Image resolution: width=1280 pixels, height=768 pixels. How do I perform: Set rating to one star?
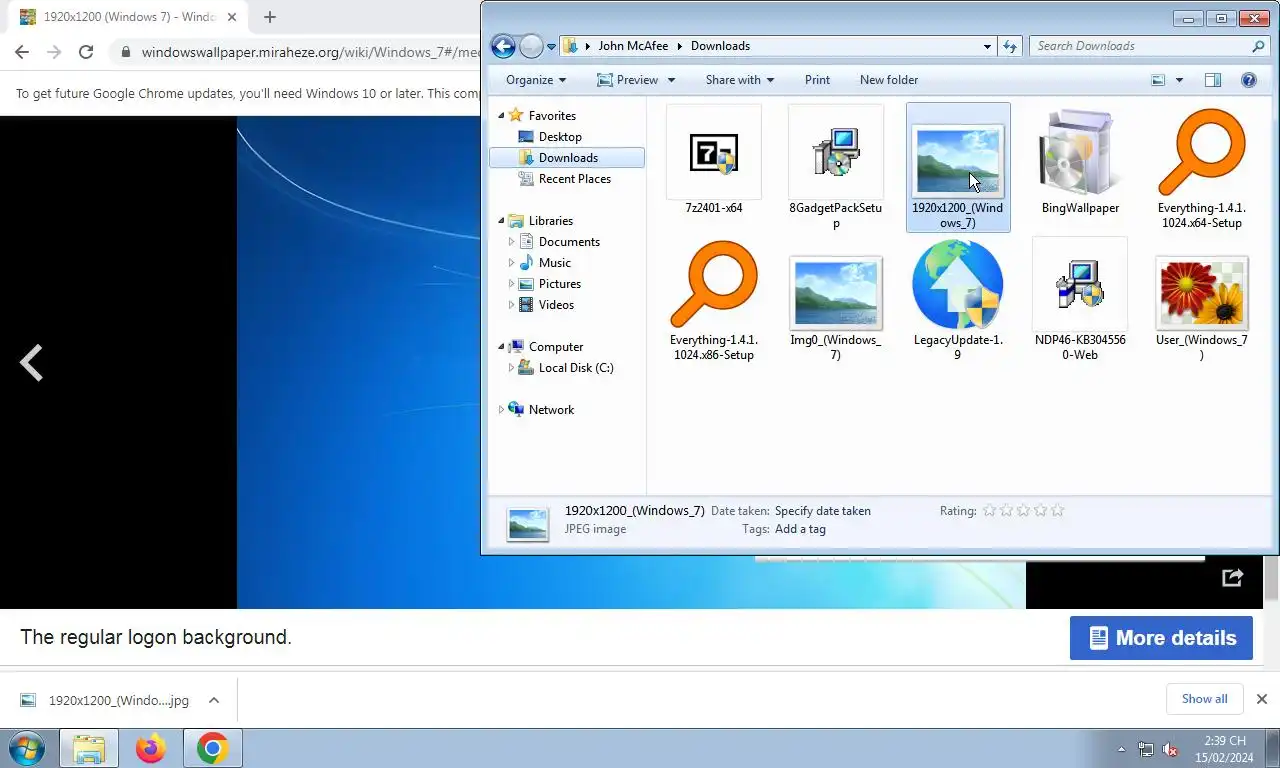pyautogui.click(x=990, y=510)
